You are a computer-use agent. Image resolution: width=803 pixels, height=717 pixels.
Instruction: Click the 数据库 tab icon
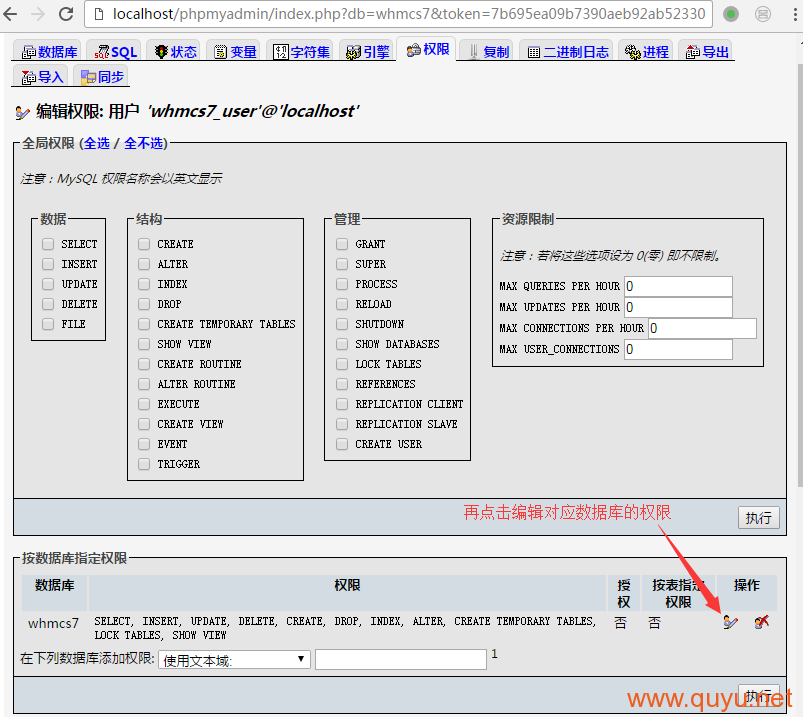pyautogui.click(x=29, y=52)
